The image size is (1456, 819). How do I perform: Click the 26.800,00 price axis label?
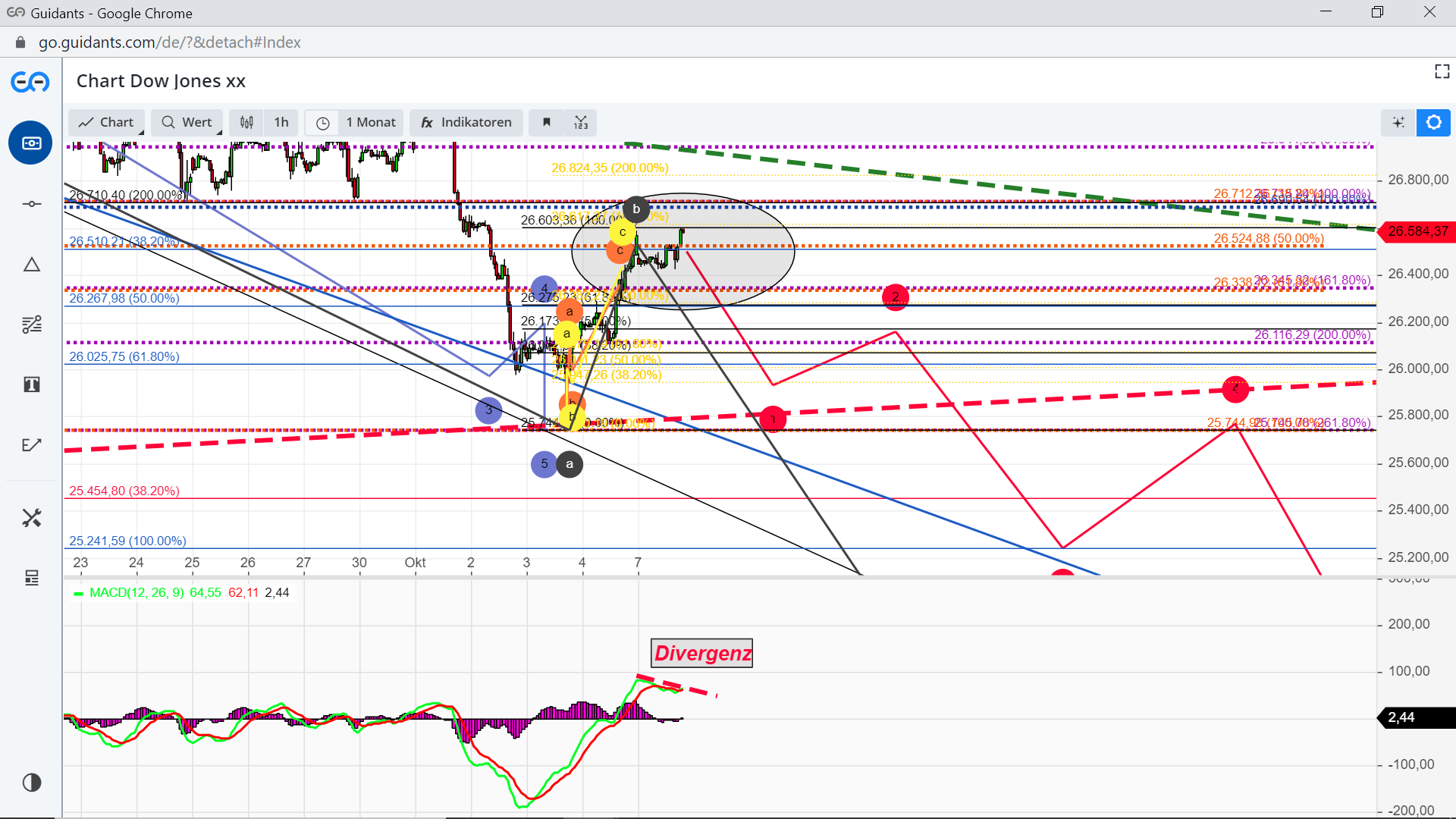[x=1417, y=180]
